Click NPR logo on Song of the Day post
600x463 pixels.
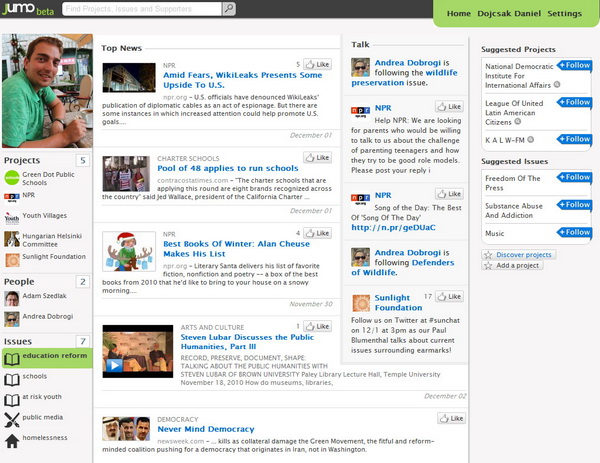pos(360,199)
